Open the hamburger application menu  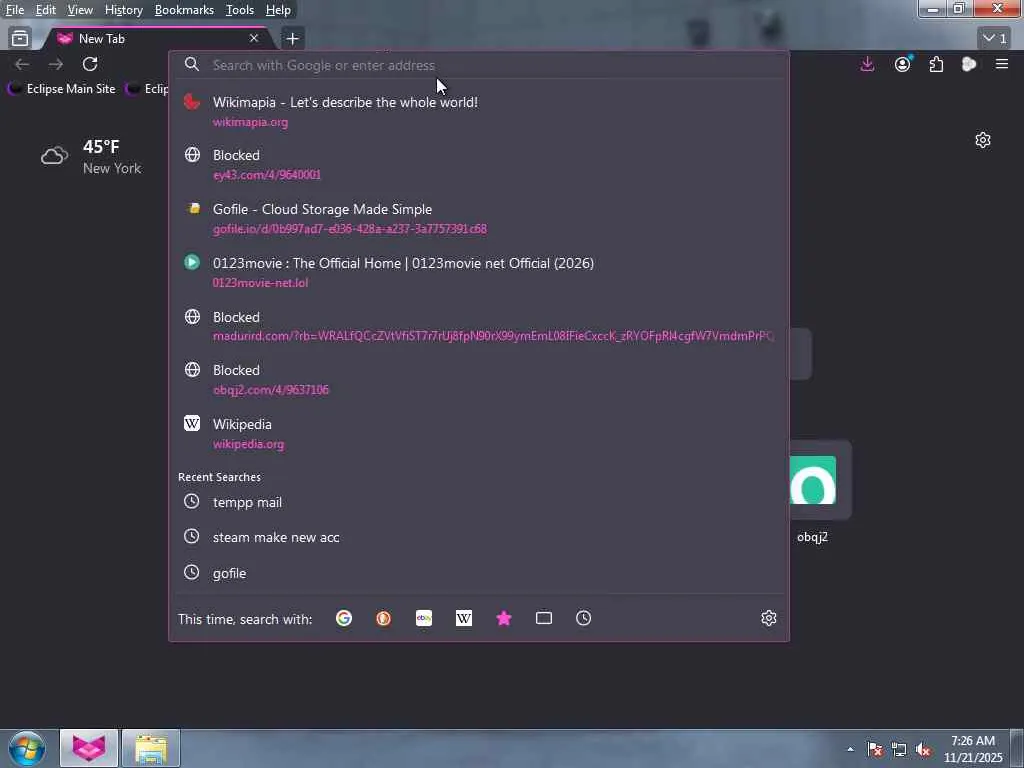pyautogui.click(x=1002, y=64)
